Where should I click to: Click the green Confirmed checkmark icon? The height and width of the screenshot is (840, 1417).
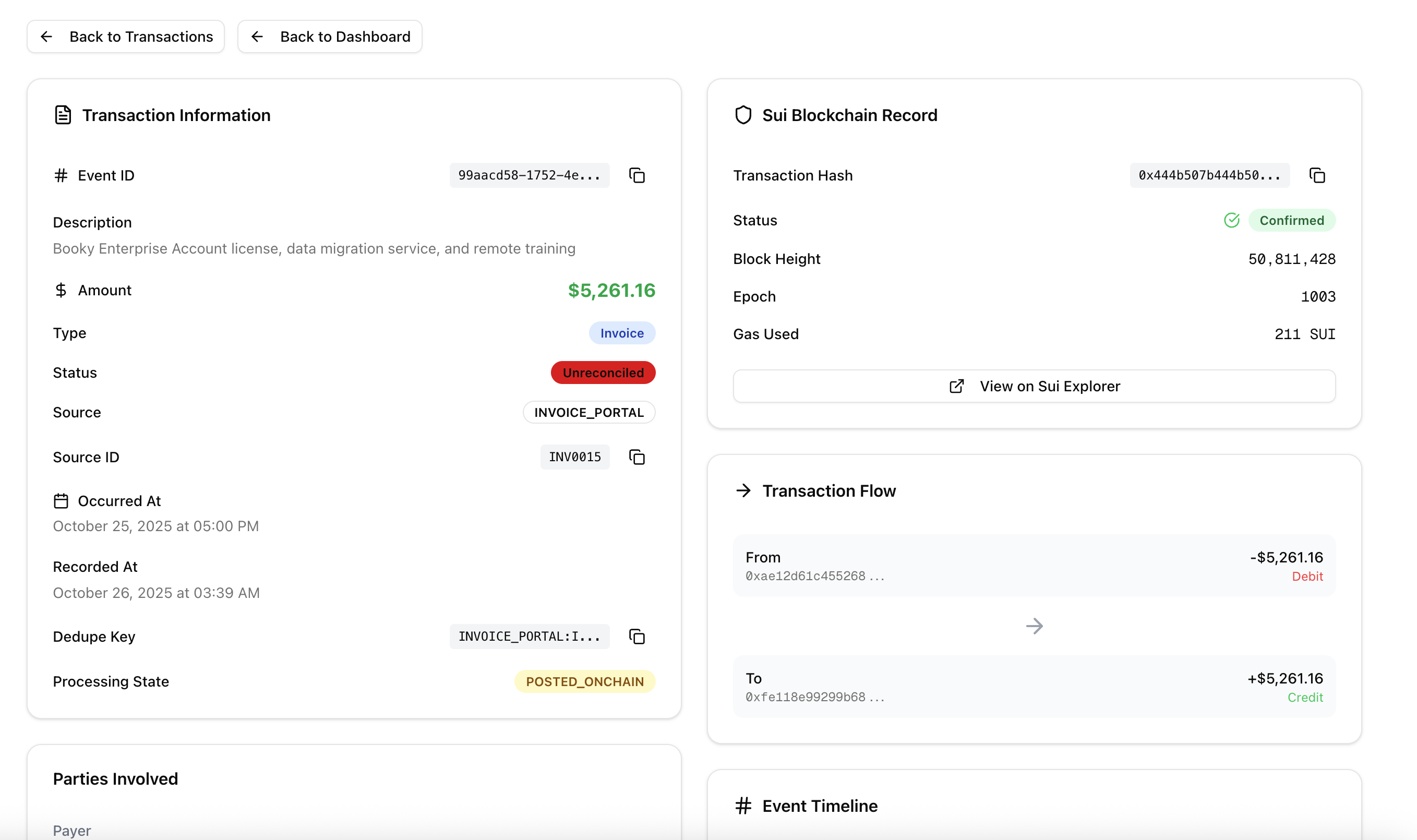(1231, 220)
